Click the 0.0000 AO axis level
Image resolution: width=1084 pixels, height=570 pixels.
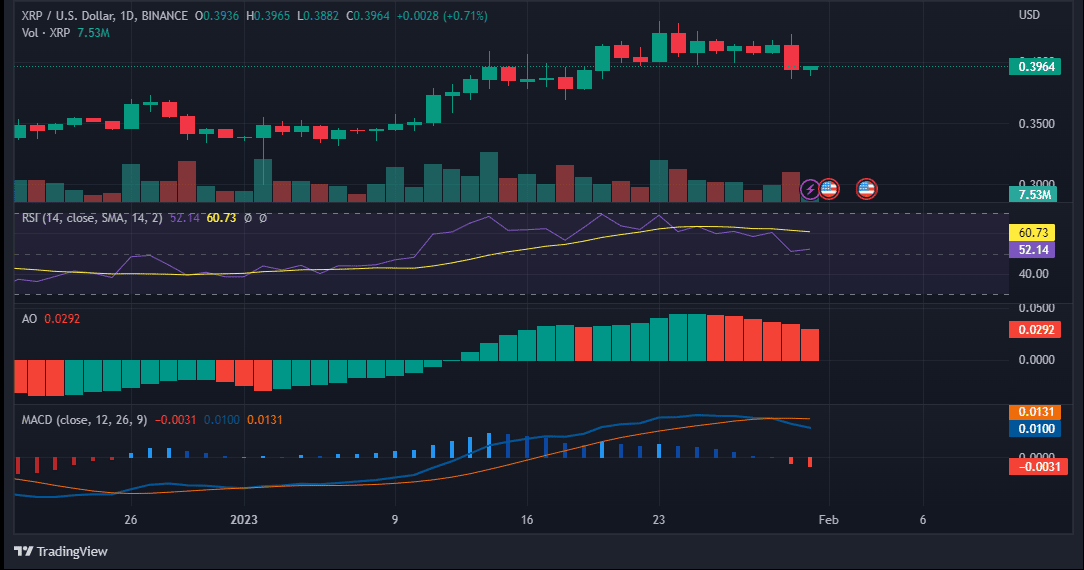1036,359
